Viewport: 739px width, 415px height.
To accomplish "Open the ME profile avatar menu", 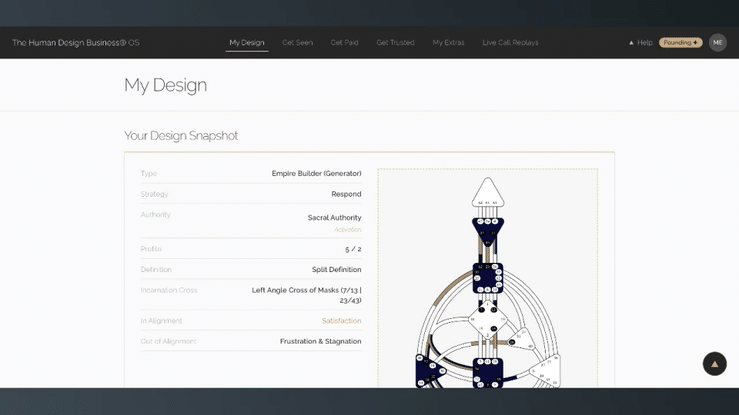I will (x=717, y=42).
